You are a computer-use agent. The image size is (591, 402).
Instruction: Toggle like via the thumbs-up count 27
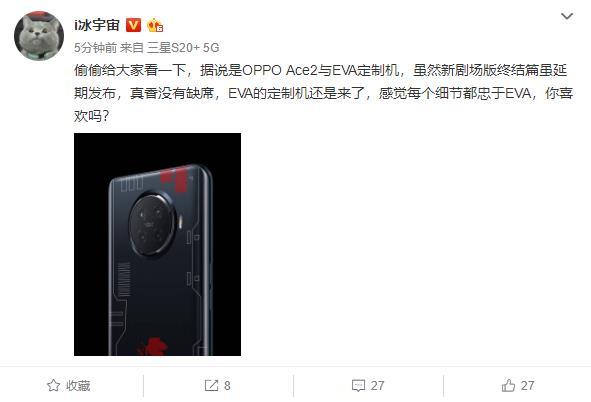coord(527,385)
